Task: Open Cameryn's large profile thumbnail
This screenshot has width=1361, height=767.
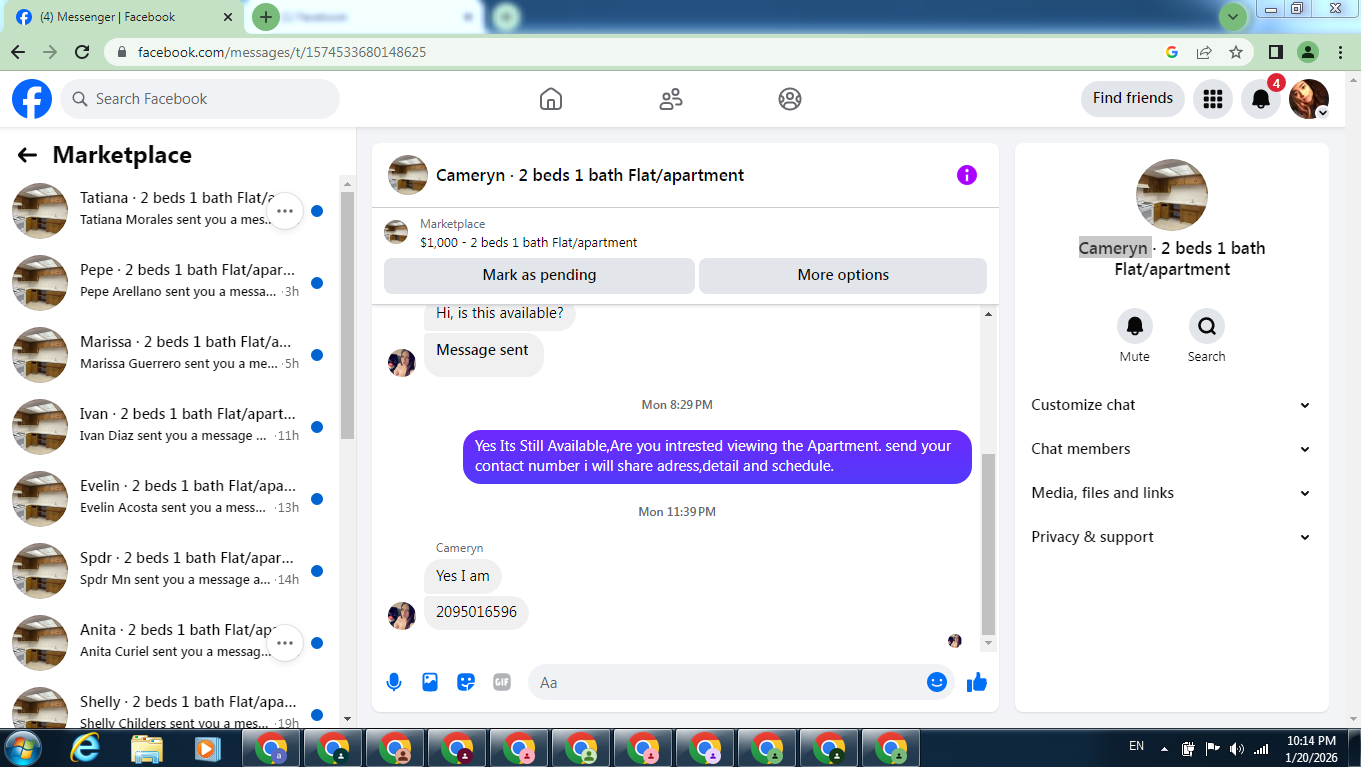Action: 1172,195
